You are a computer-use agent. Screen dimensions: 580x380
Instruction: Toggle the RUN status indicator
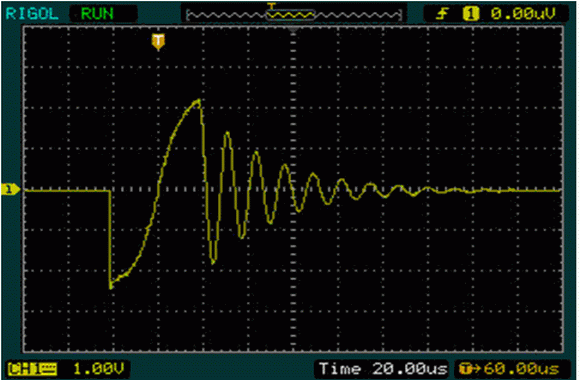coord(97,14)
